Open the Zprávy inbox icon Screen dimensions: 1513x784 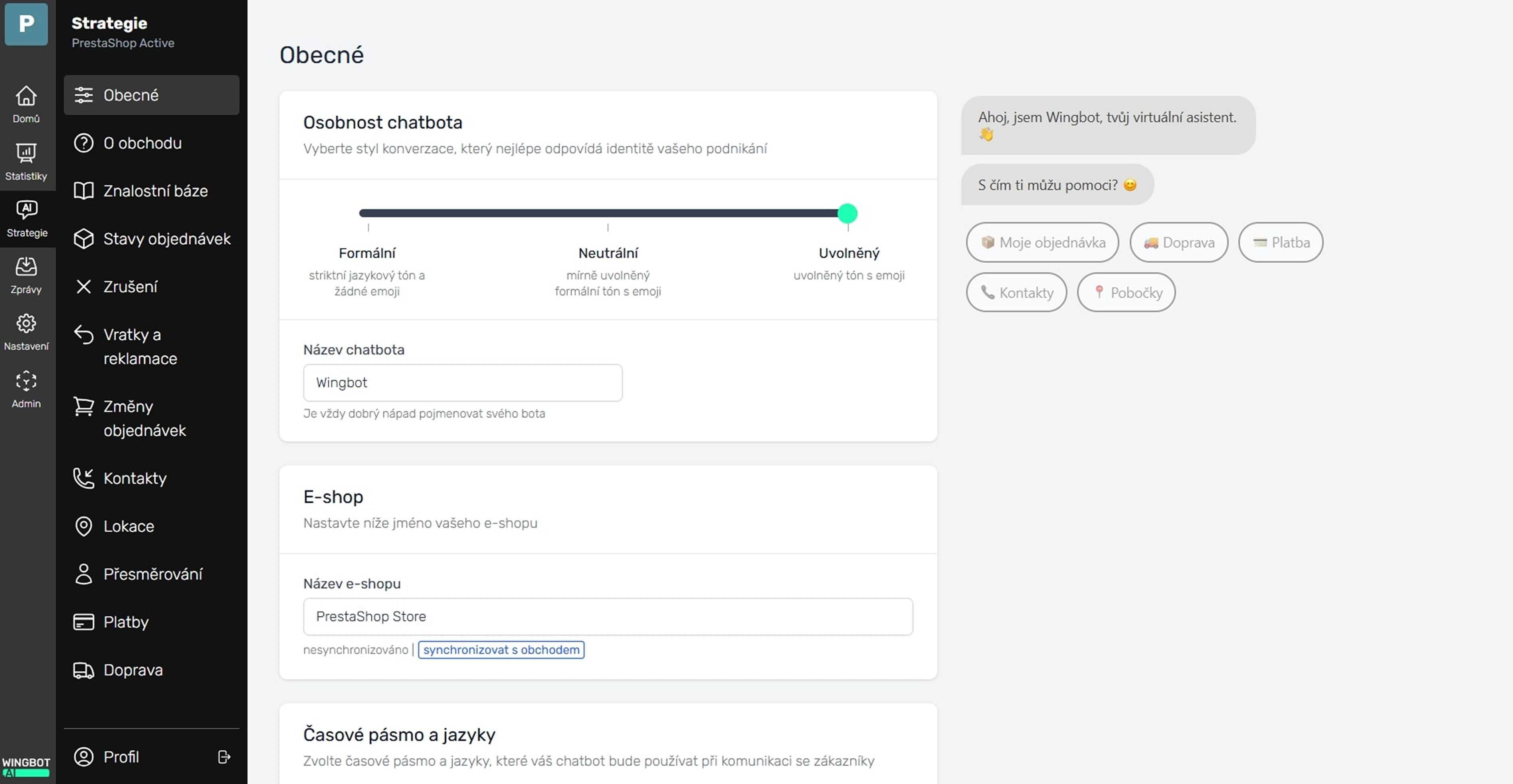coord(26,274)
